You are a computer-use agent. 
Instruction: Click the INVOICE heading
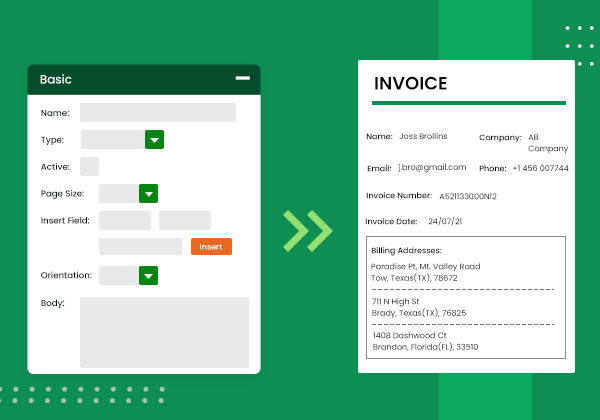click(x=410, y=84)
